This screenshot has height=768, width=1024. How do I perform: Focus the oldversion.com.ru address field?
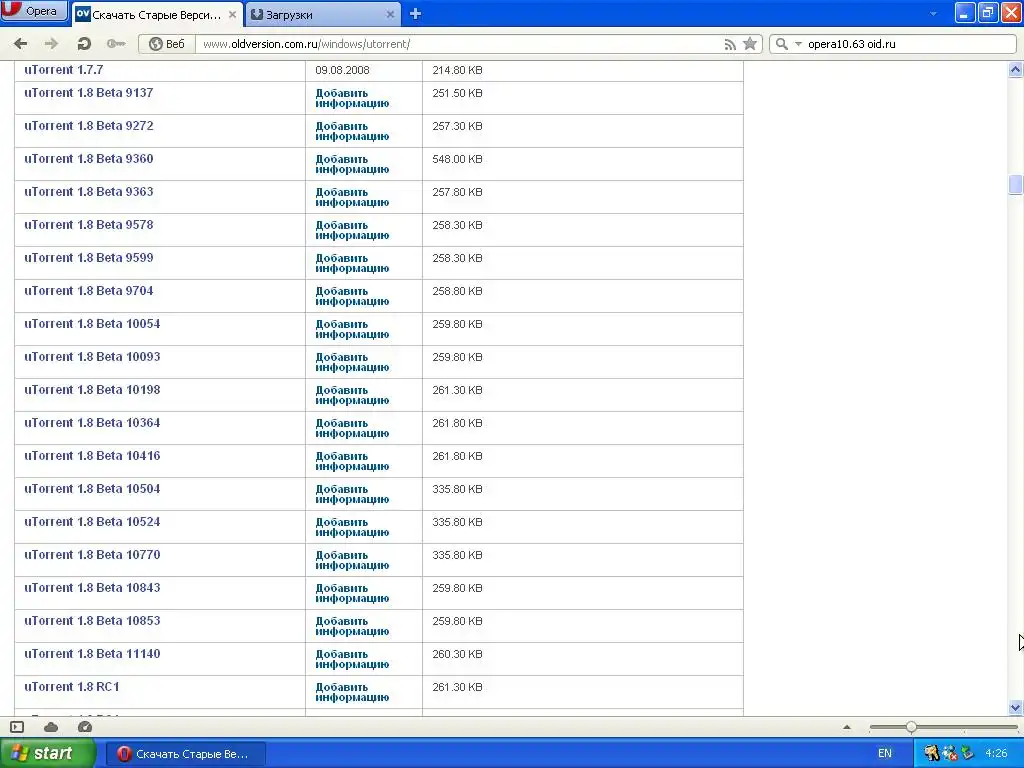[x=457, y=44]
